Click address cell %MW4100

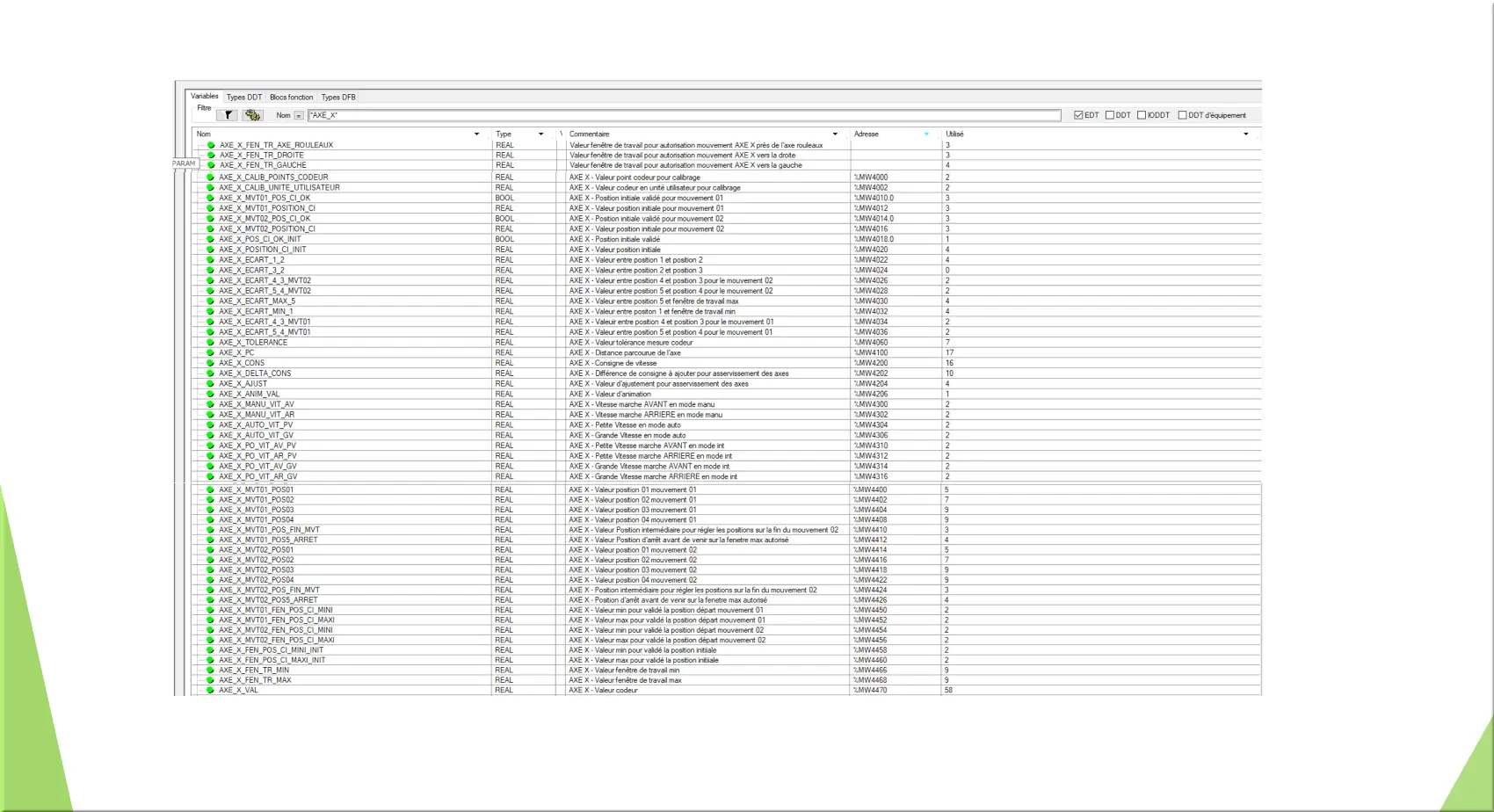[871, 353]
